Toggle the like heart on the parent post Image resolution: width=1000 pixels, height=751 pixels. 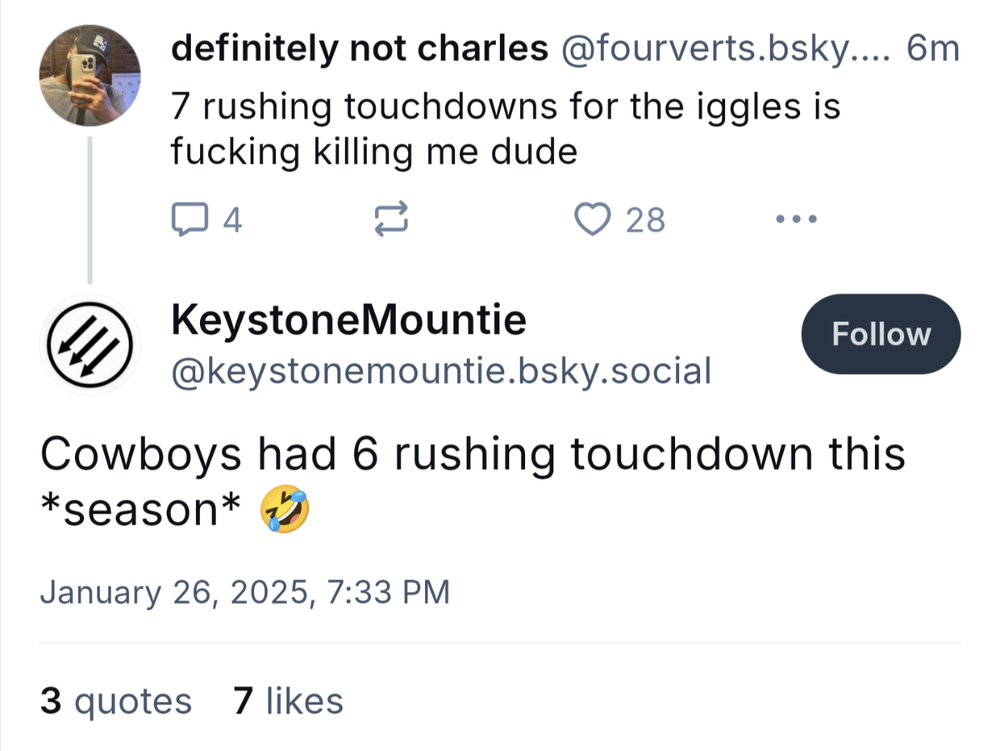pos(594,219)
